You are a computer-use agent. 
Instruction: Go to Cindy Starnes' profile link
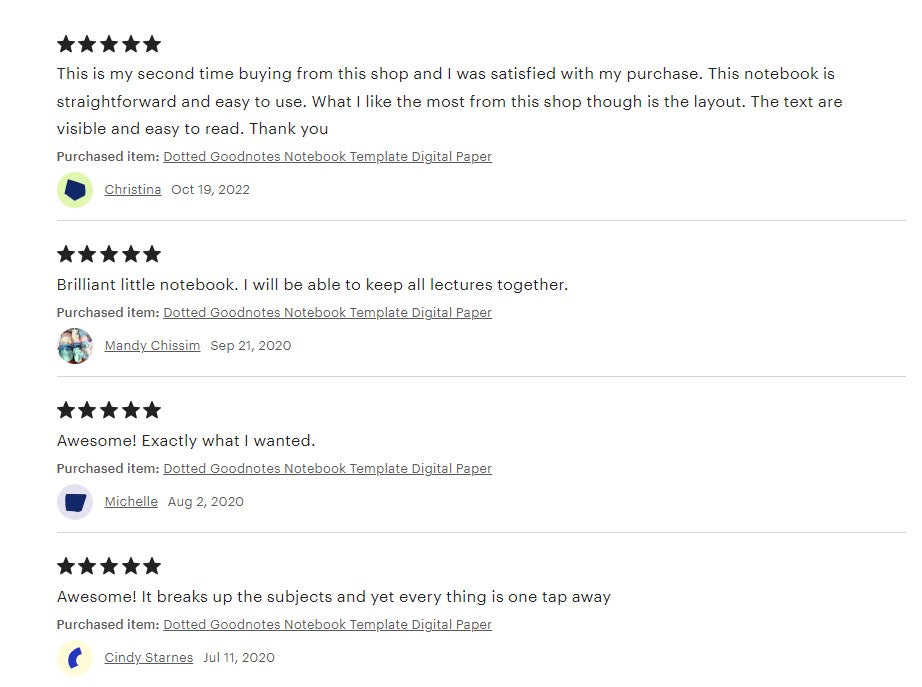(148, 658)
